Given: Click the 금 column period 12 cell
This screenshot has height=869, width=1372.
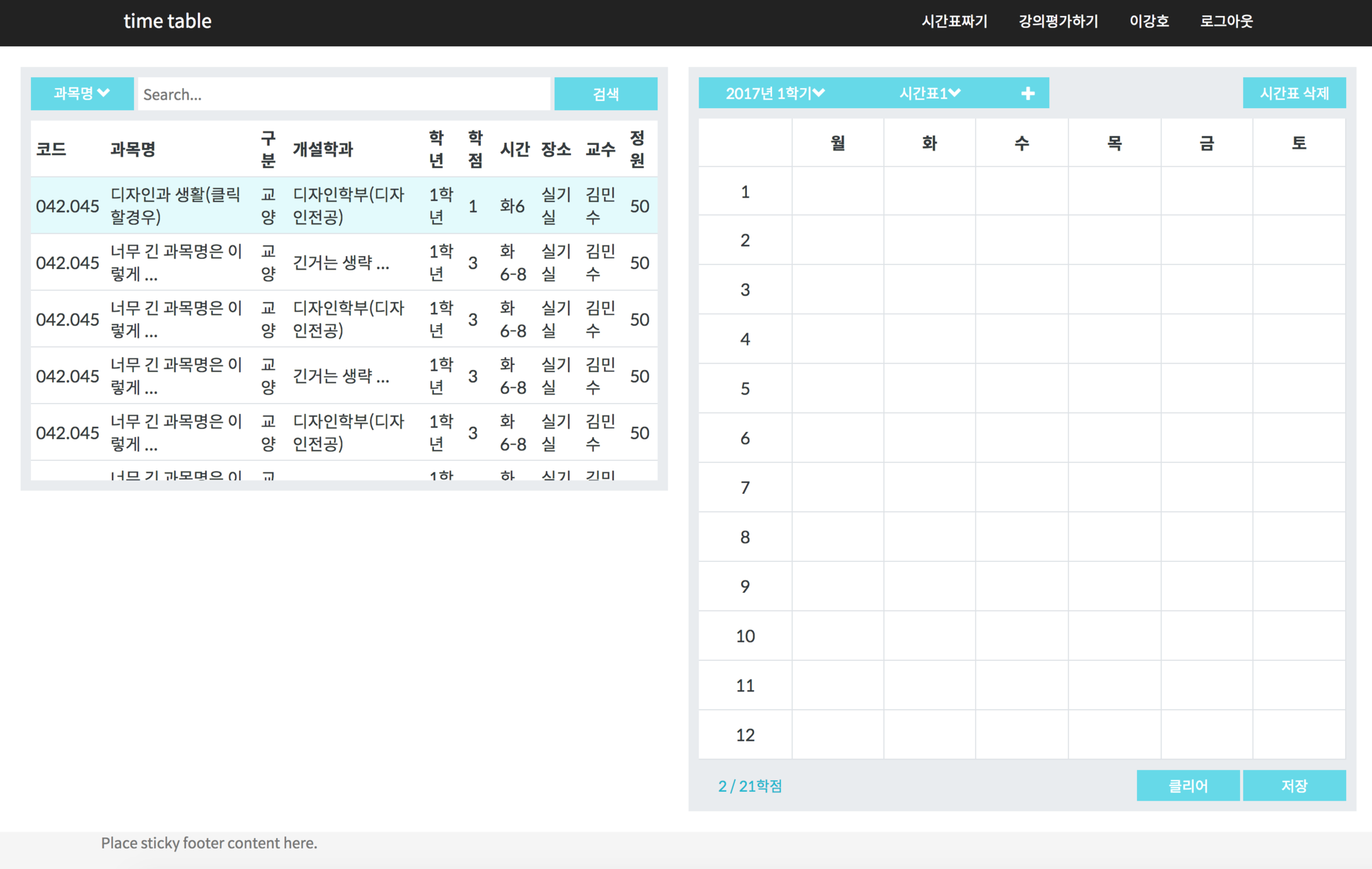Looking at the screenshot, I should [1207, 734].
